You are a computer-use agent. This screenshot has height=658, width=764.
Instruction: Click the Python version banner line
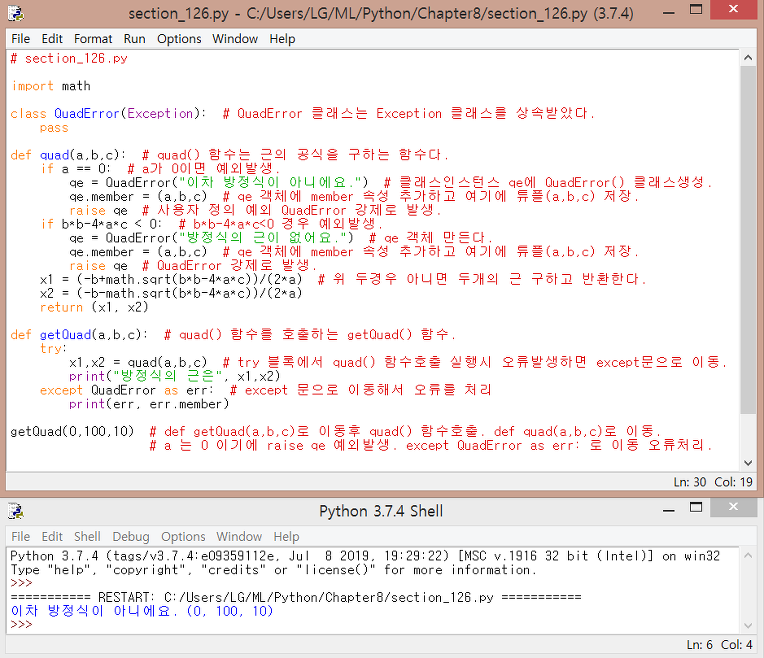[365, 556]
